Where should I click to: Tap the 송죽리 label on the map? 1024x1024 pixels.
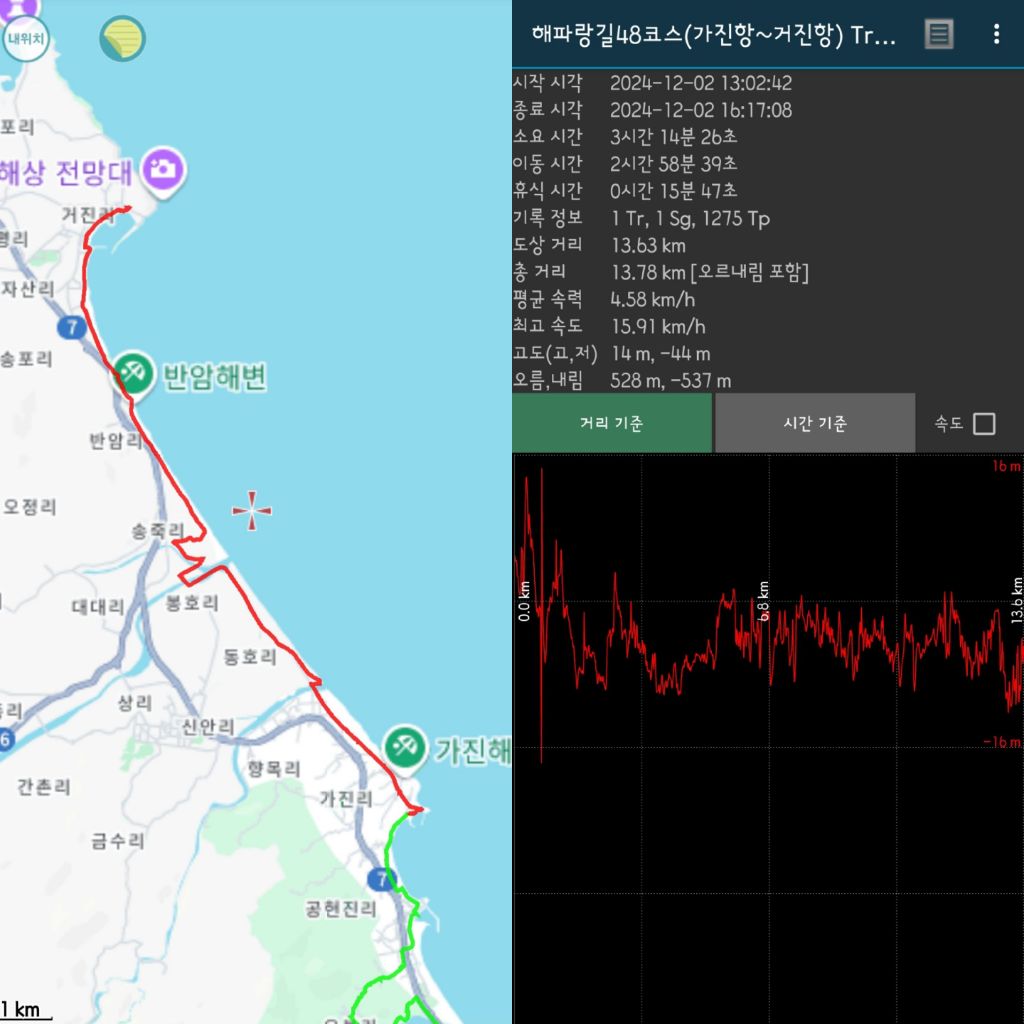coord(157,531)
